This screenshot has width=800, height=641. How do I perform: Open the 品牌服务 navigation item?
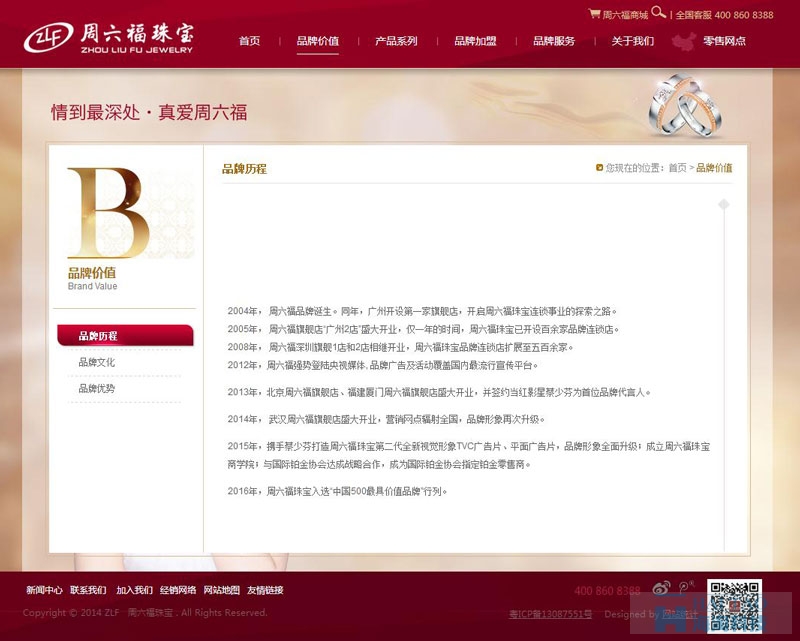554,41
